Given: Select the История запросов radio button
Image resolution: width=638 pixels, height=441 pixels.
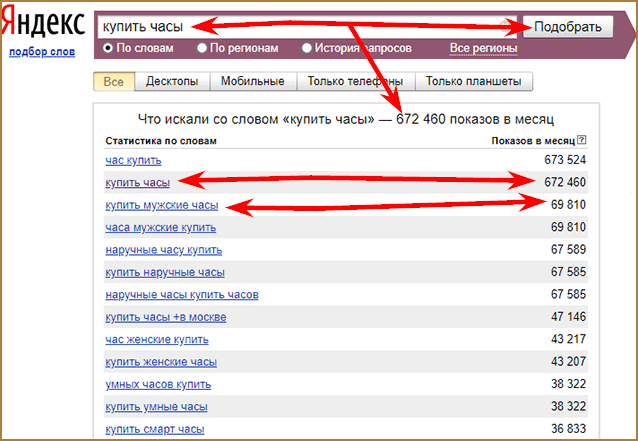Looking at the screenshot, I should [x=307, y=48].
